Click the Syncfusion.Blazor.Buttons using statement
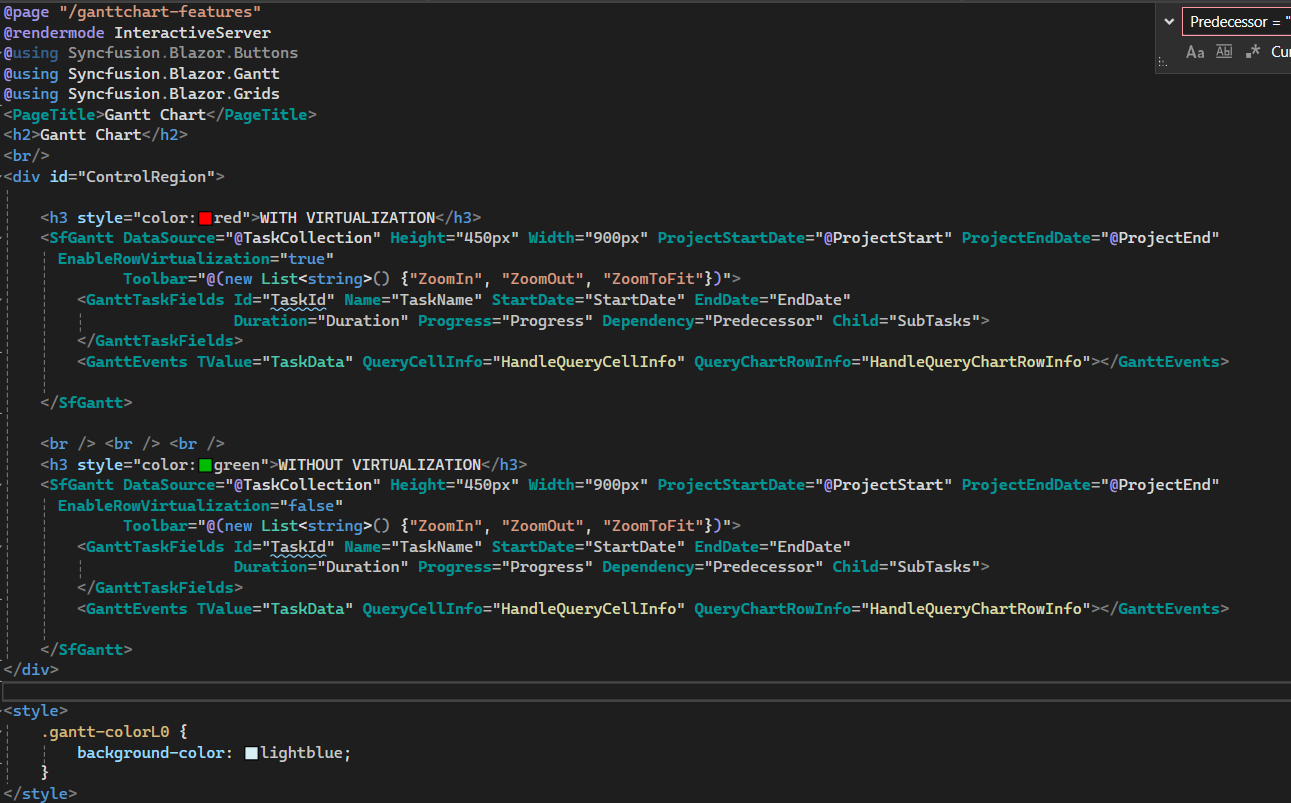This screenshot has height=803, width=1291. pos(183,53)
